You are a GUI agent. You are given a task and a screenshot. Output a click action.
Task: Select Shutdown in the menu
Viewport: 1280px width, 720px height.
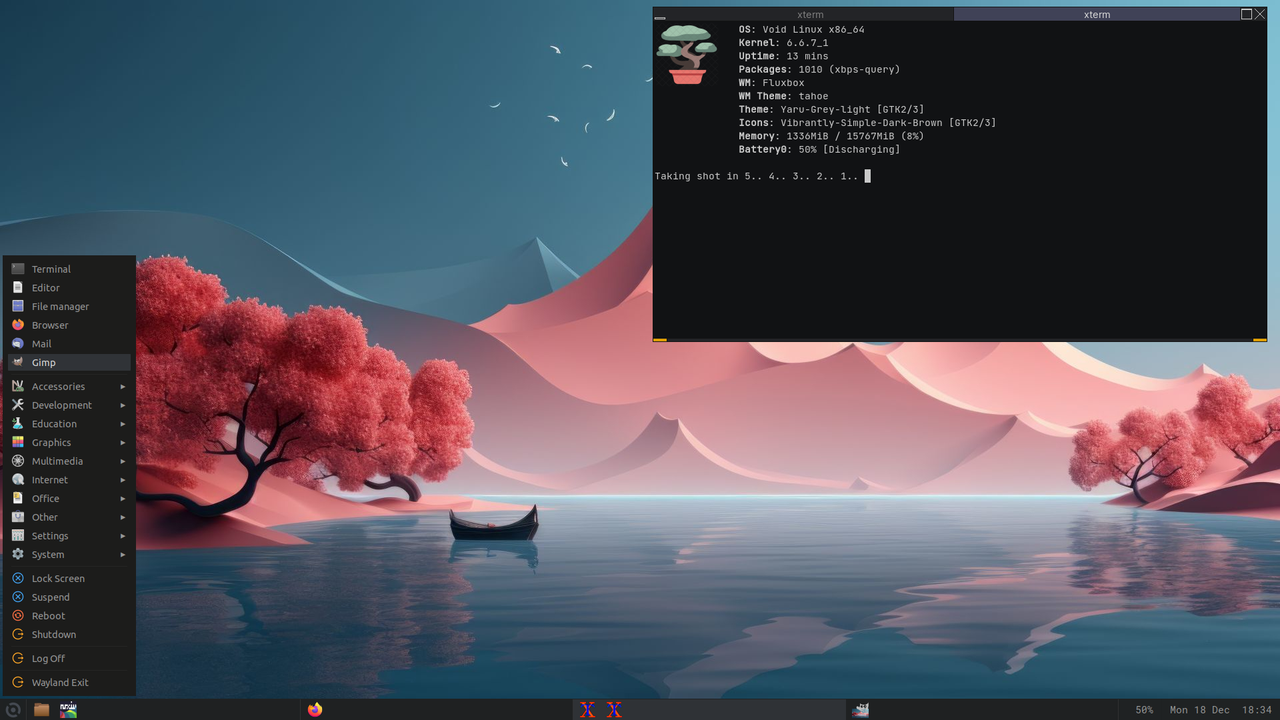(69, 634)
